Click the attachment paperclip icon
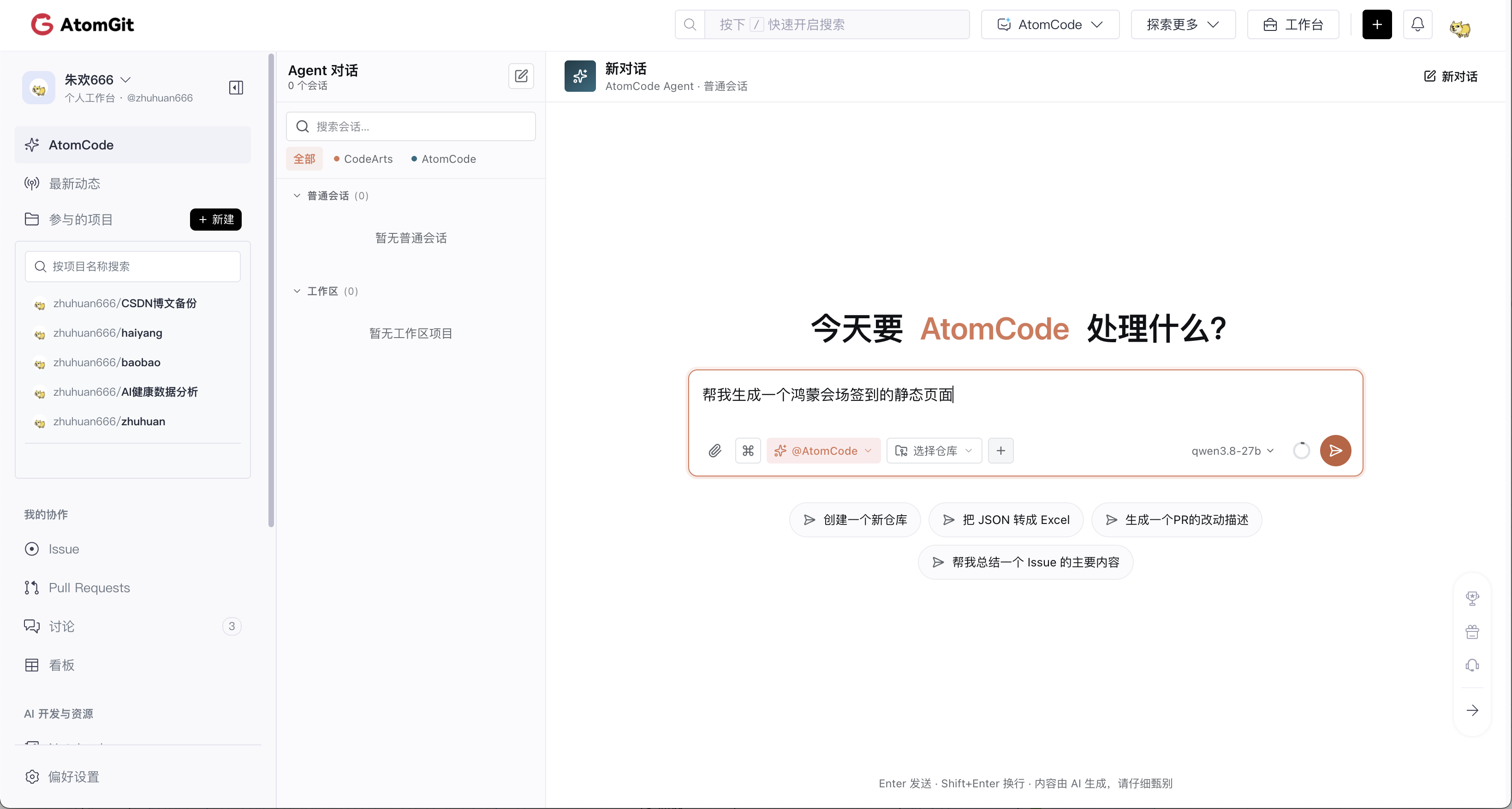Viewport: 1512px width, 809px height. point(714,451)
